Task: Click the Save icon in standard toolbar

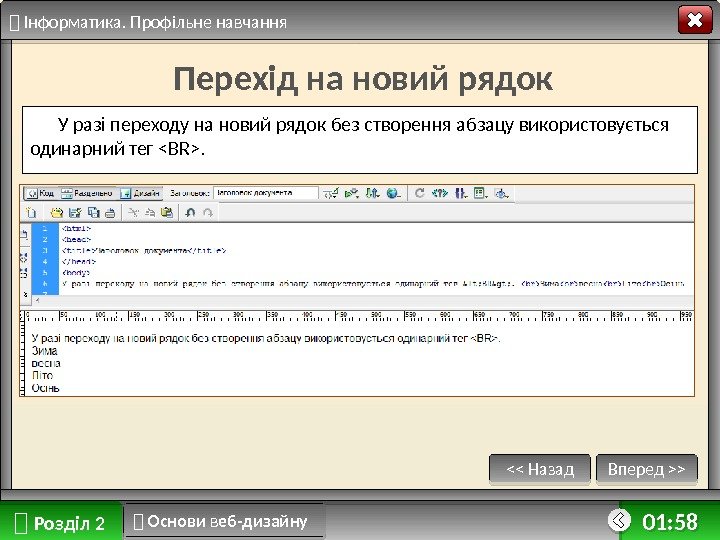Action: 74,213
